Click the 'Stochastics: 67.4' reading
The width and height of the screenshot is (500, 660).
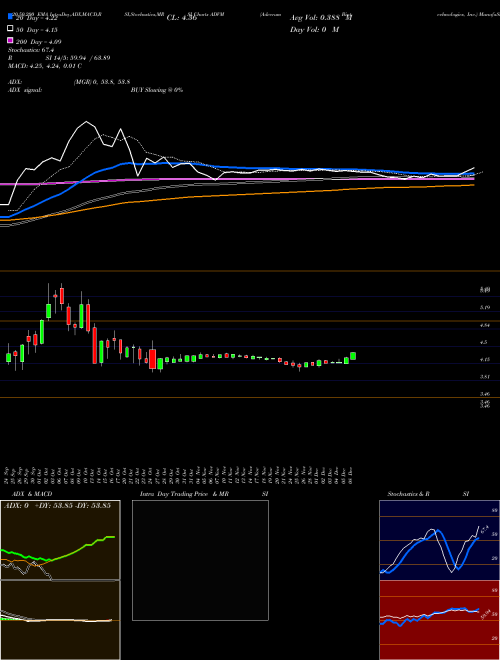31,50
